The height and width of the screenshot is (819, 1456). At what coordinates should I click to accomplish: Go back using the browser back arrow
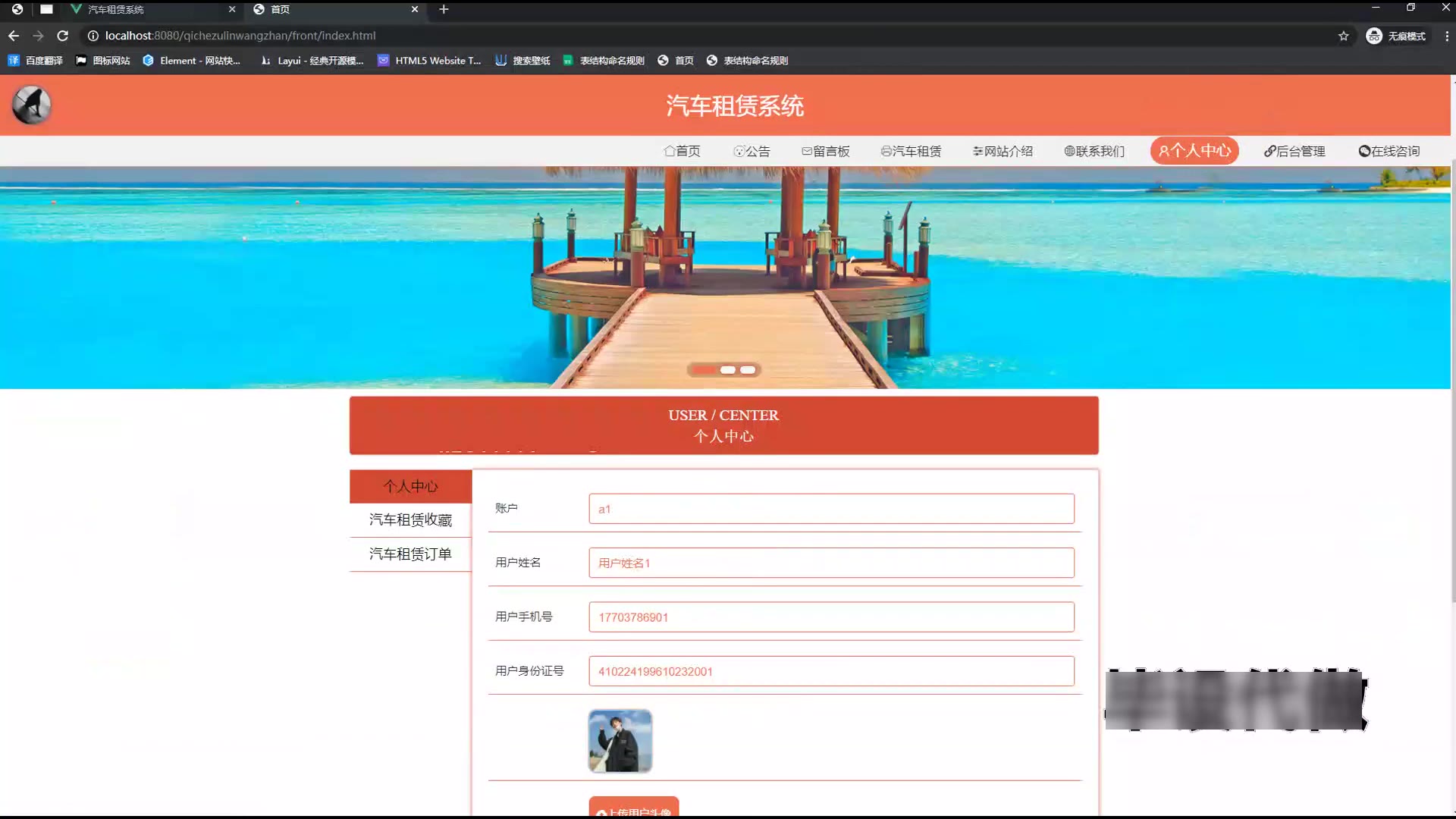[x=14, y=36]
